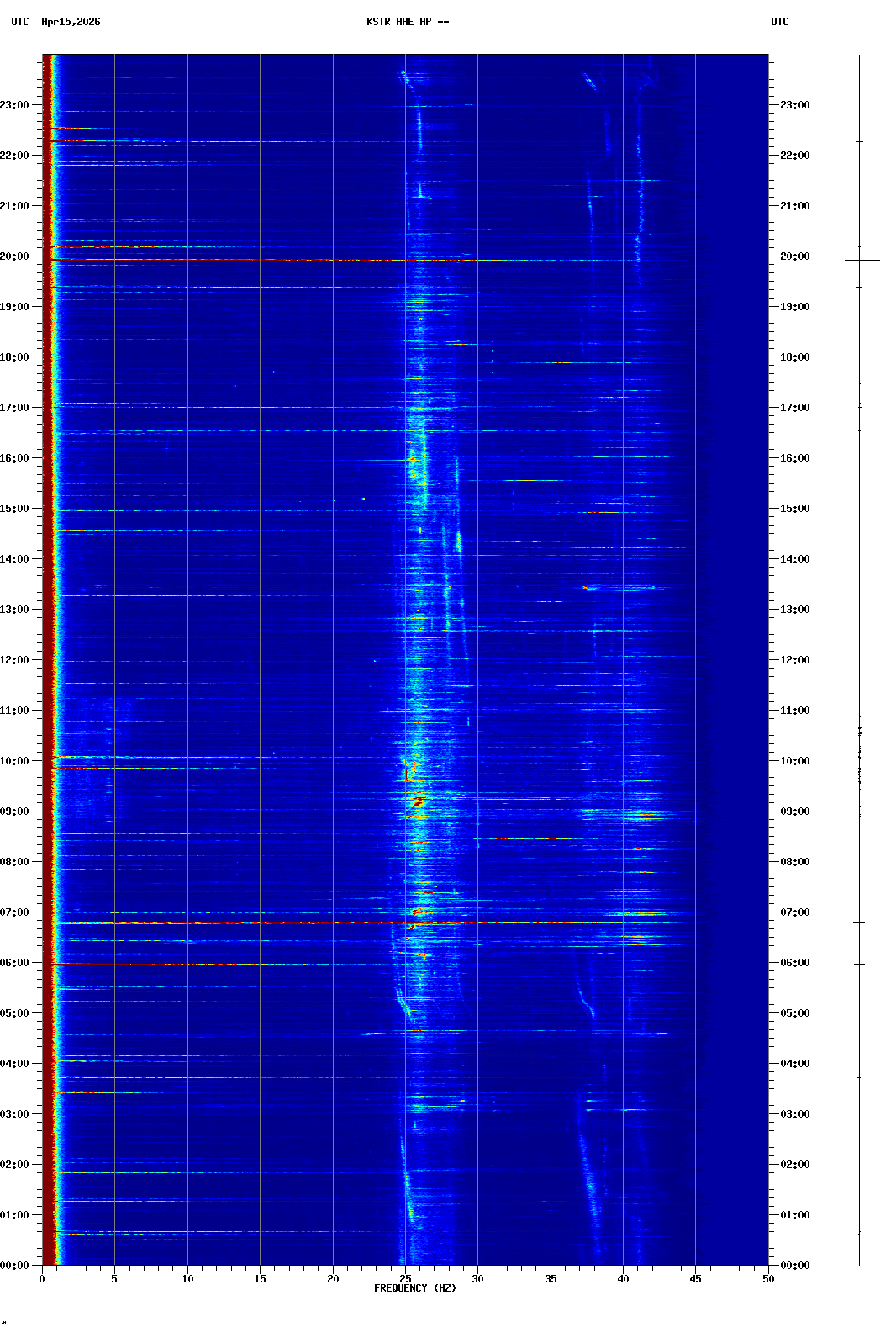Click the 35 Hz frequency tick label
The height and width of the screenshot is (1332, 896).
click(551, 1279)
